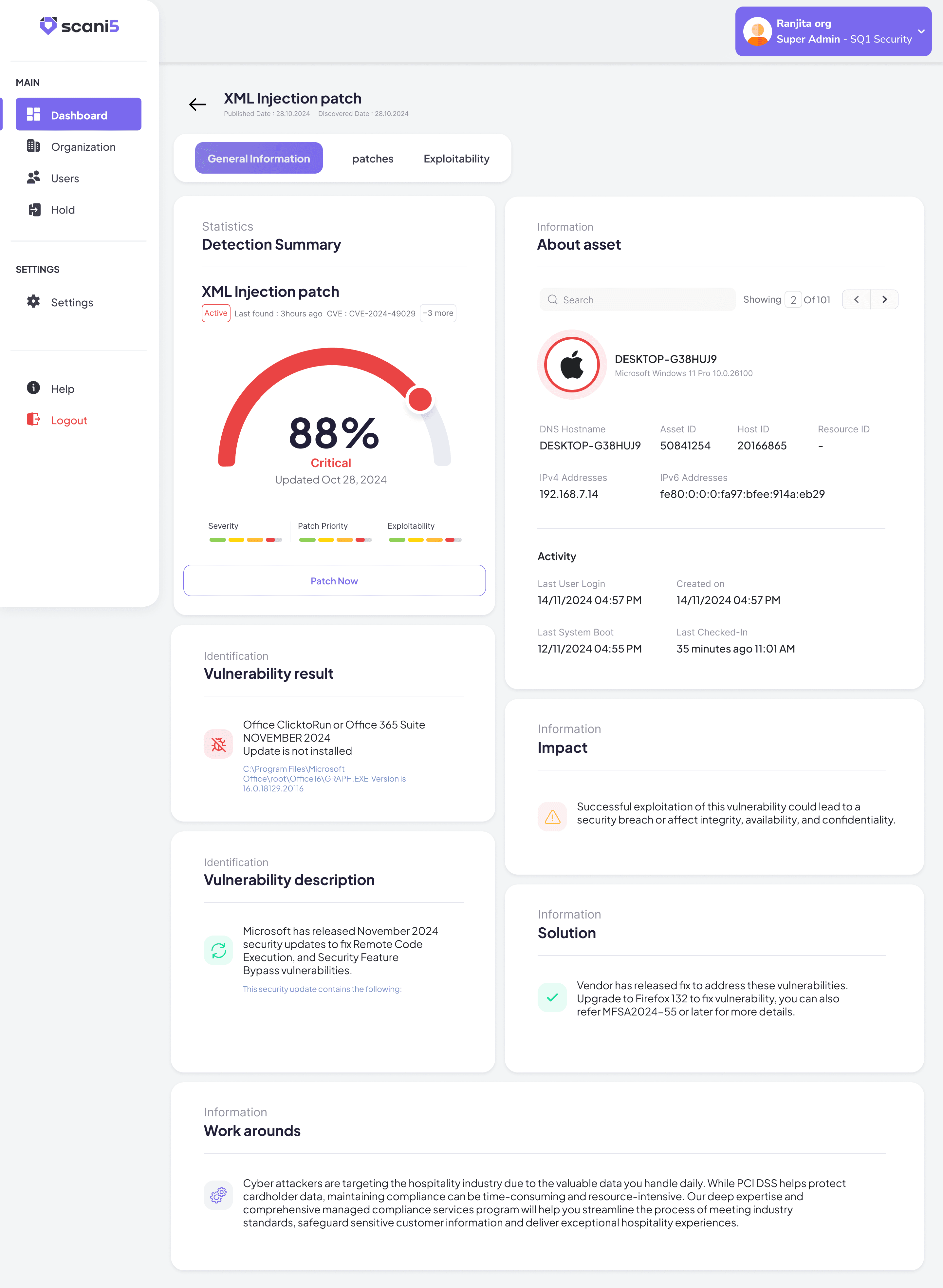Expand the Ranjita org account dropdown
Viewport: 943px width, 1288px height.
(x=921, y=31)
